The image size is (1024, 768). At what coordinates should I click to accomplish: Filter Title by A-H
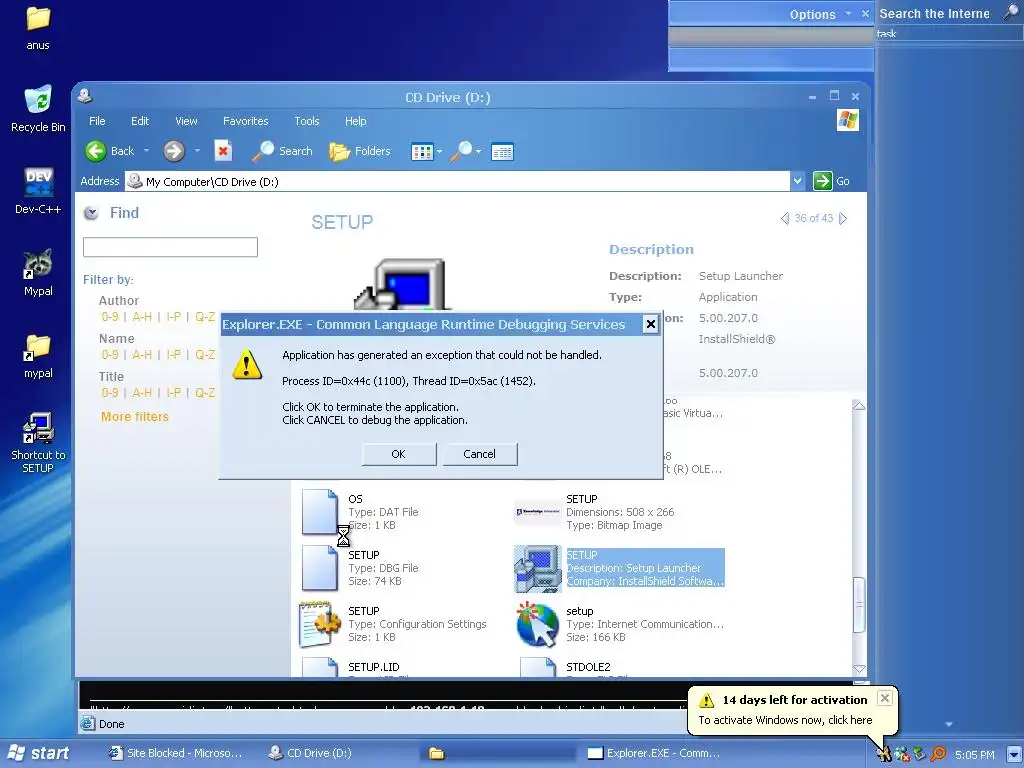(x=142, y=392)
